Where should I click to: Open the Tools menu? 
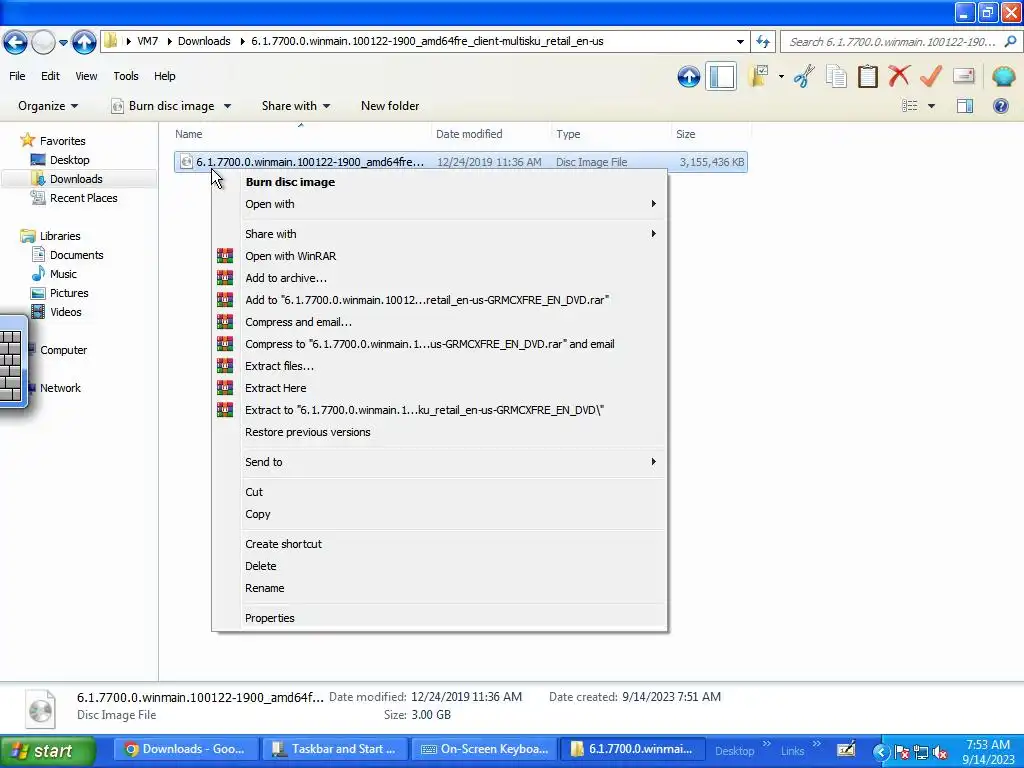point(126,76)
